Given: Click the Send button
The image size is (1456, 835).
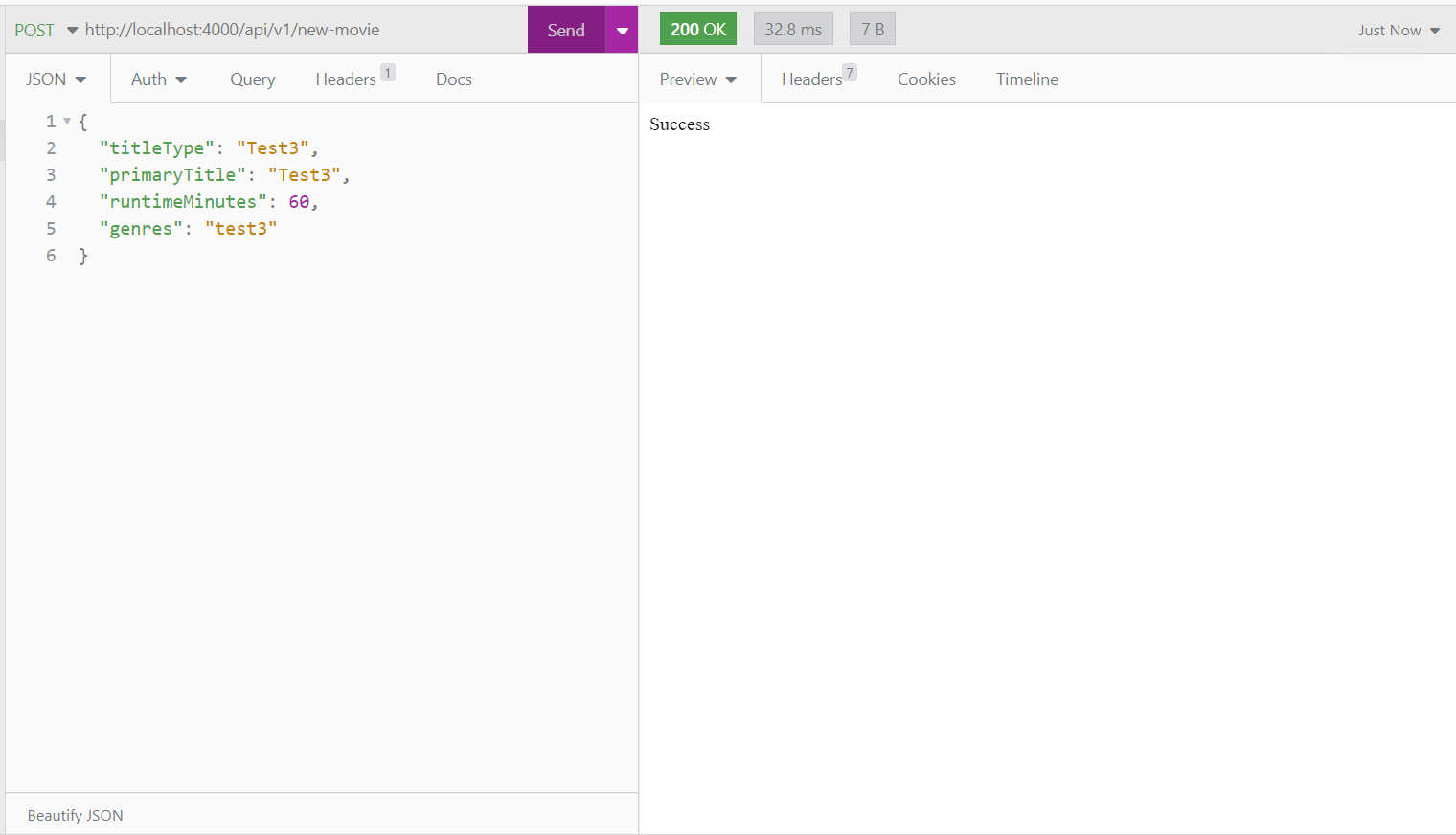Looking at the screenshot, I should pos(565,29).
